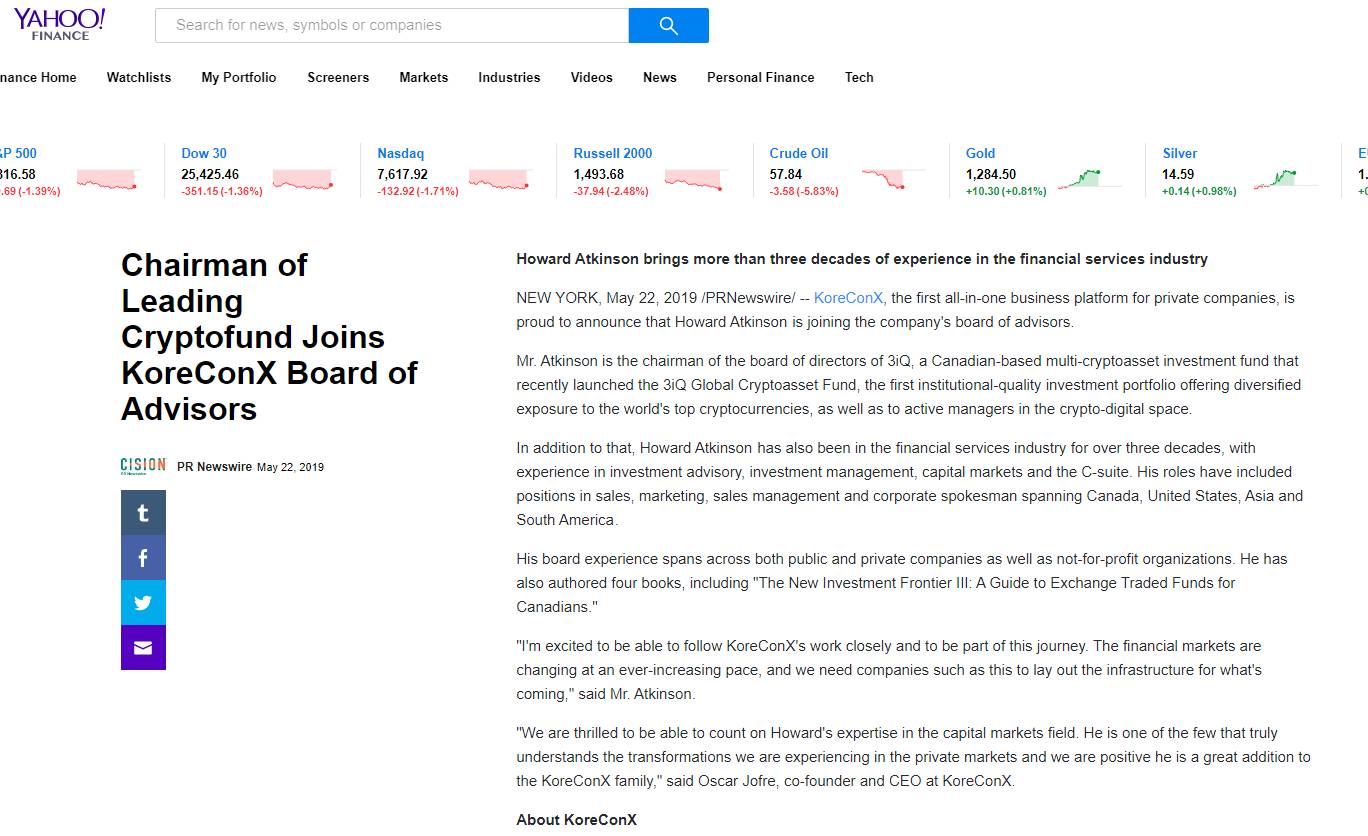Click the article date May 22, 2019
1368x836 pixels.
pos(291,467)
